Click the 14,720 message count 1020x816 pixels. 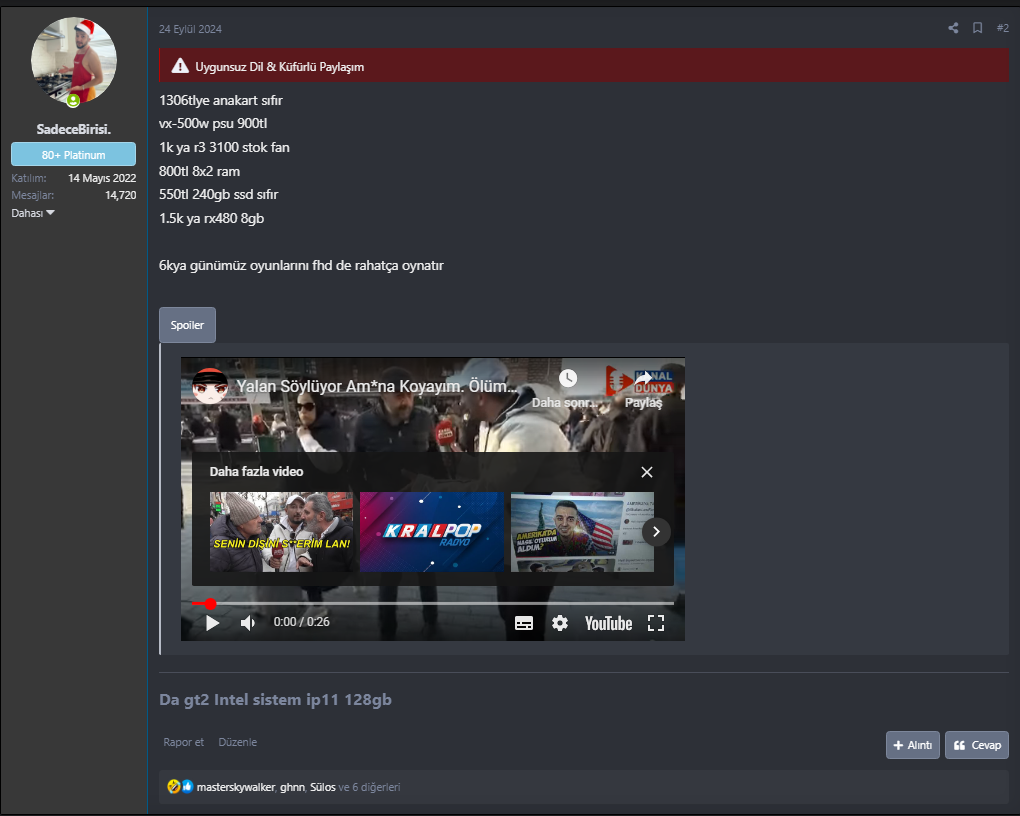click(121, 195)
